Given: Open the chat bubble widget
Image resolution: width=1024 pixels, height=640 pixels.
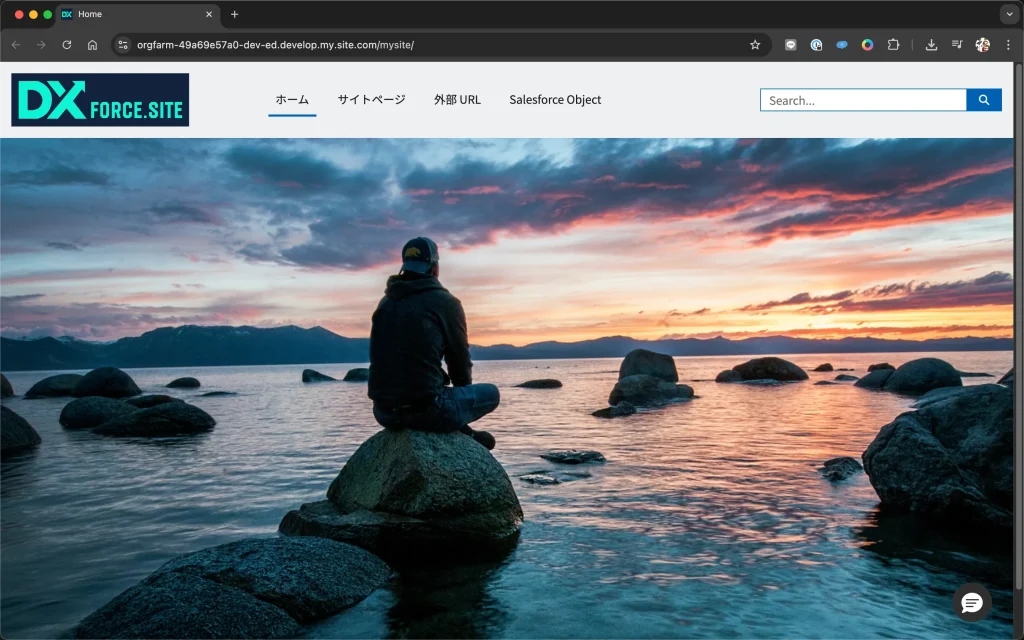Looking at the screenshot, I should pos(972,602).
